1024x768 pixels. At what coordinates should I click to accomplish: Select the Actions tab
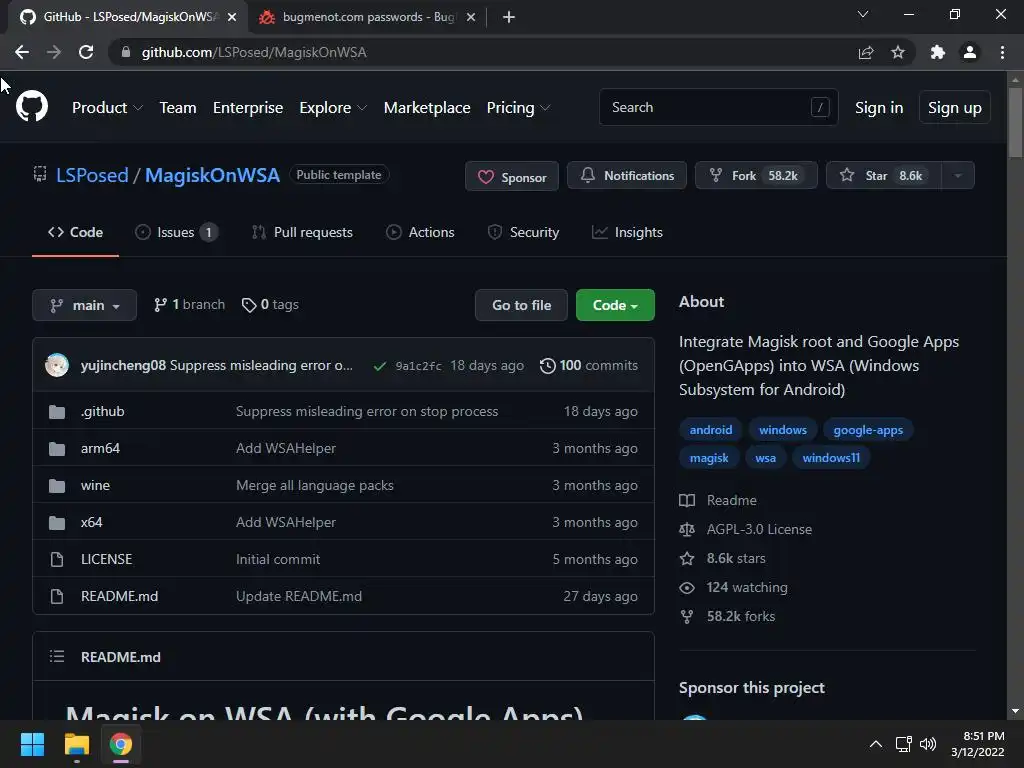coord(420,232)
